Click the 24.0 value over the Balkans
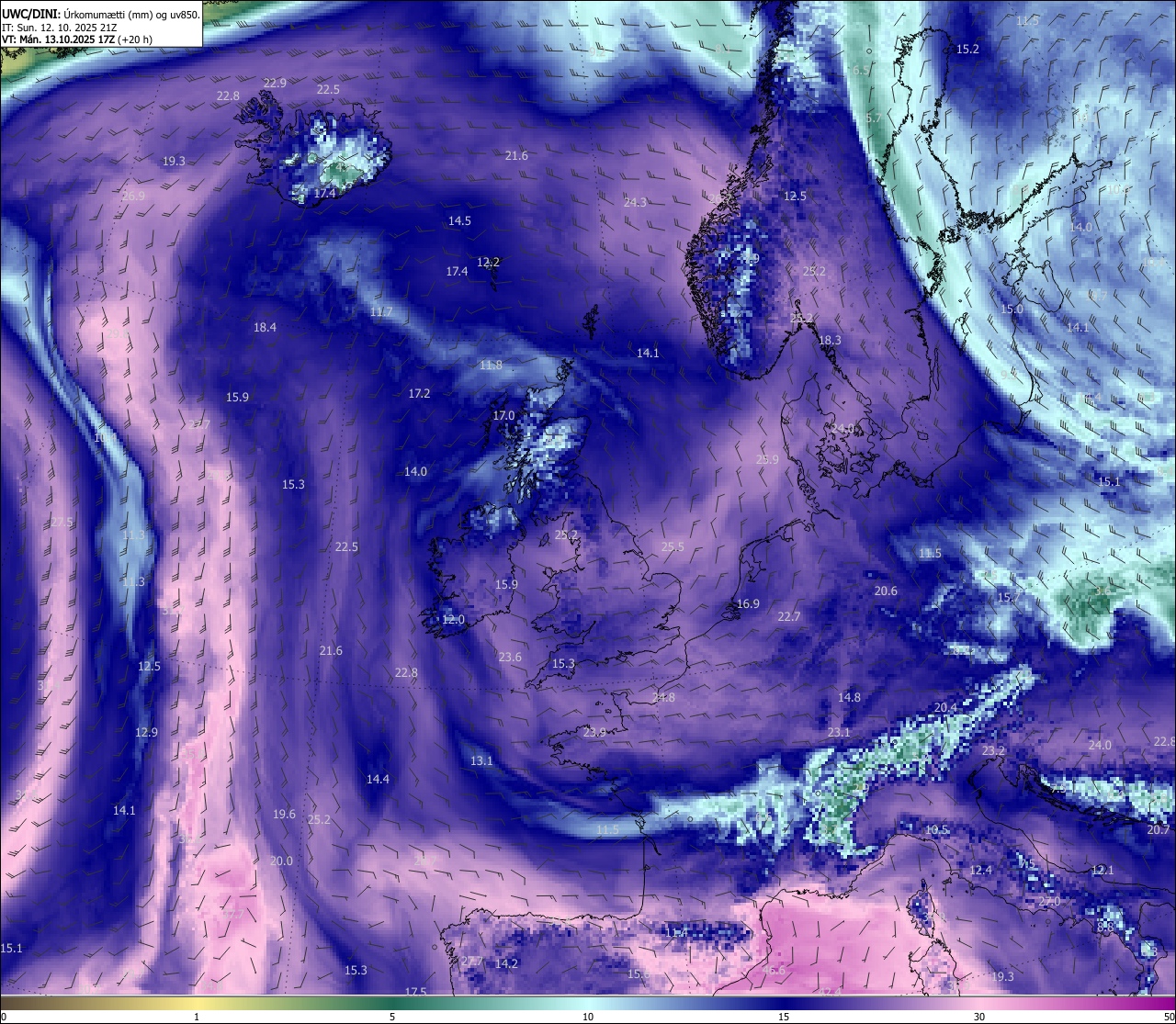This screenshot has width=1176, height=1024. coord(1100,745)
